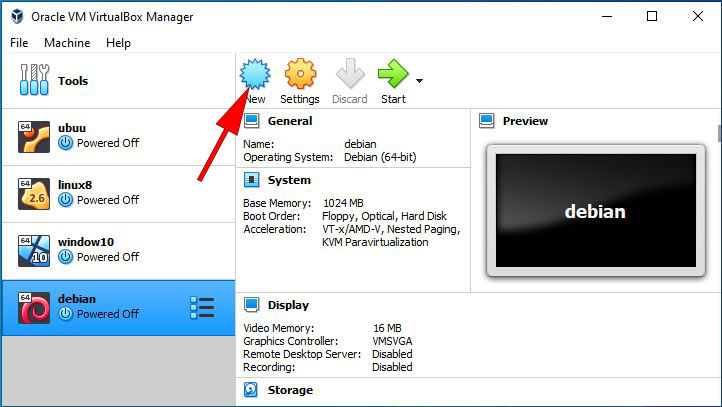The image size is (722, 407).
Task: Open the Display section header
Action: (x=288, y=305)
